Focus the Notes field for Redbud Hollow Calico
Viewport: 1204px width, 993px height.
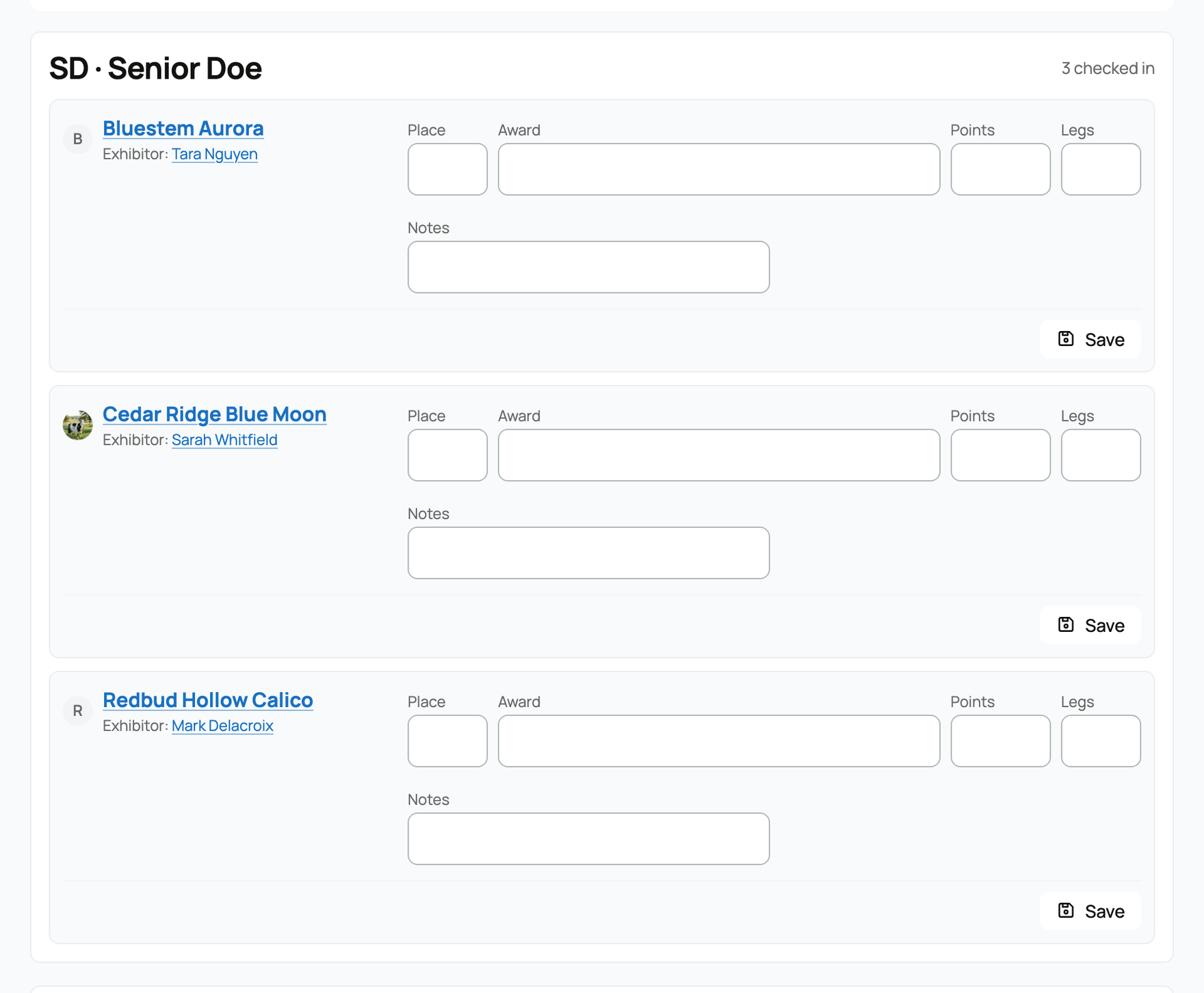coord(588,838)
